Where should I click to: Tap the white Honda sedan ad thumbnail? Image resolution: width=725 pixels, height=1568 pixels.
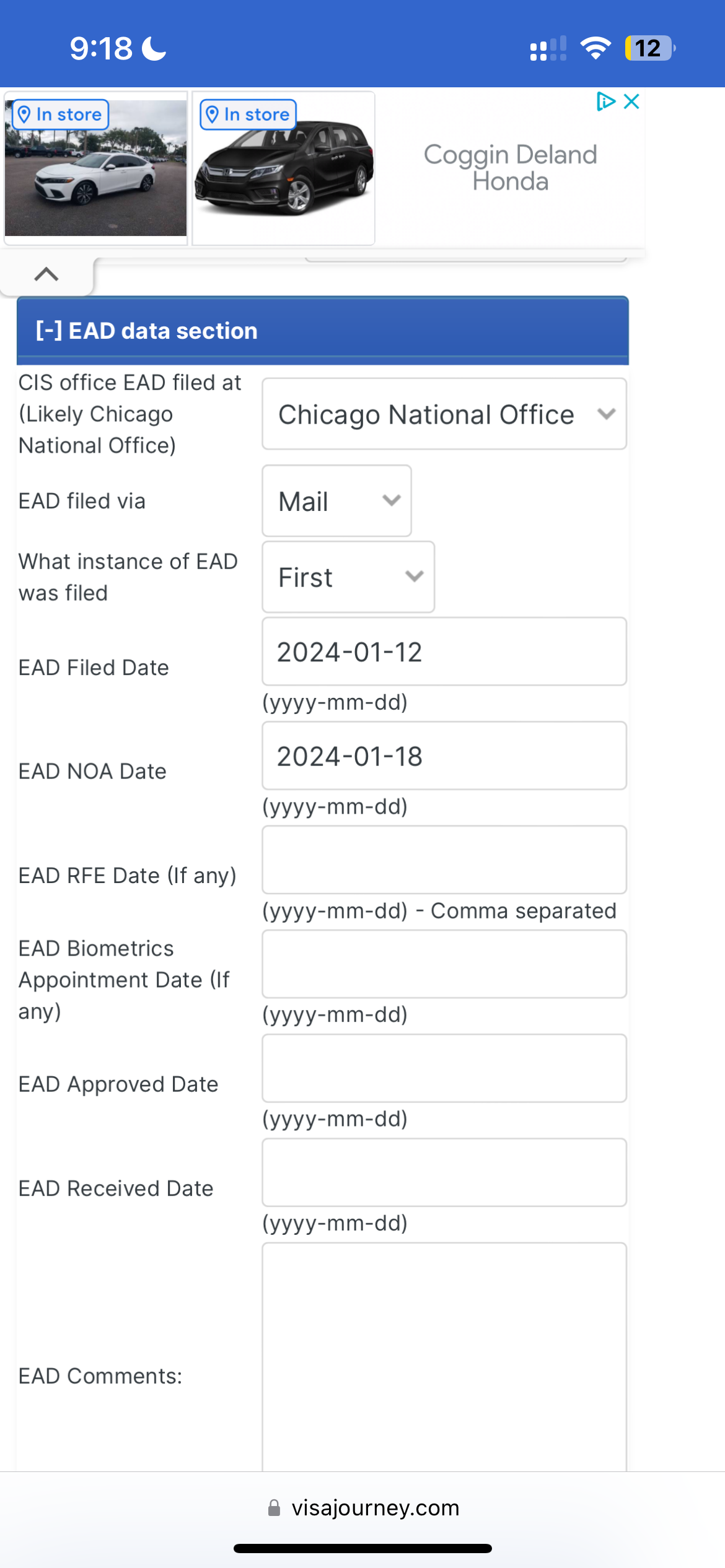[x=96, y=168]
